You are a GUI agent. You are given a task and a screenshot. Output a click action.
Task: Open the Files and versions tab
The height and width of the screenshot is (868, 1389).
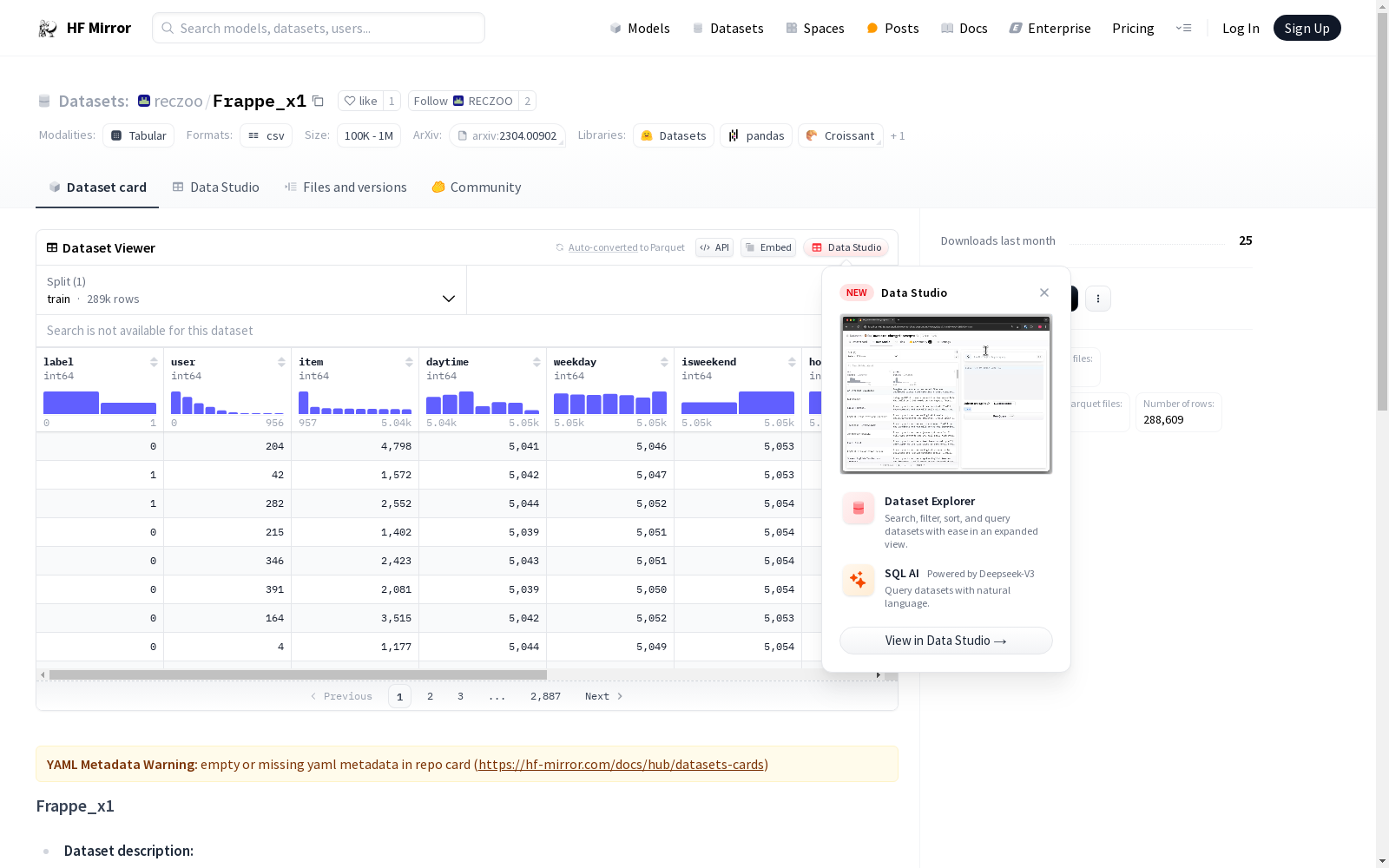pos(346,187)
